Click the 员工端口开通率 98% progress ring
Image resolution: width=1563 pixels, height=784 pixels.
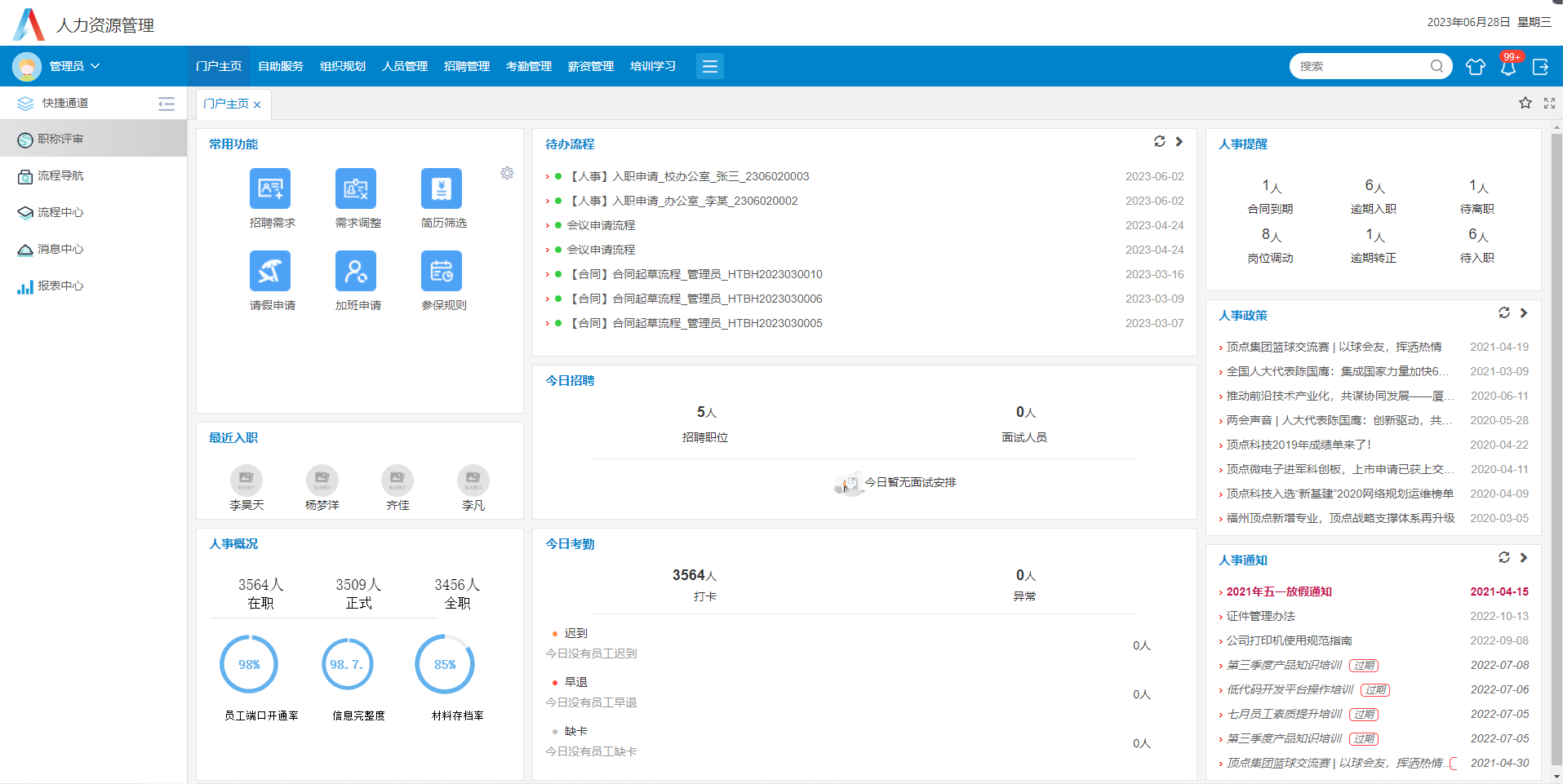pyautogui.click(x=249, y=664)
